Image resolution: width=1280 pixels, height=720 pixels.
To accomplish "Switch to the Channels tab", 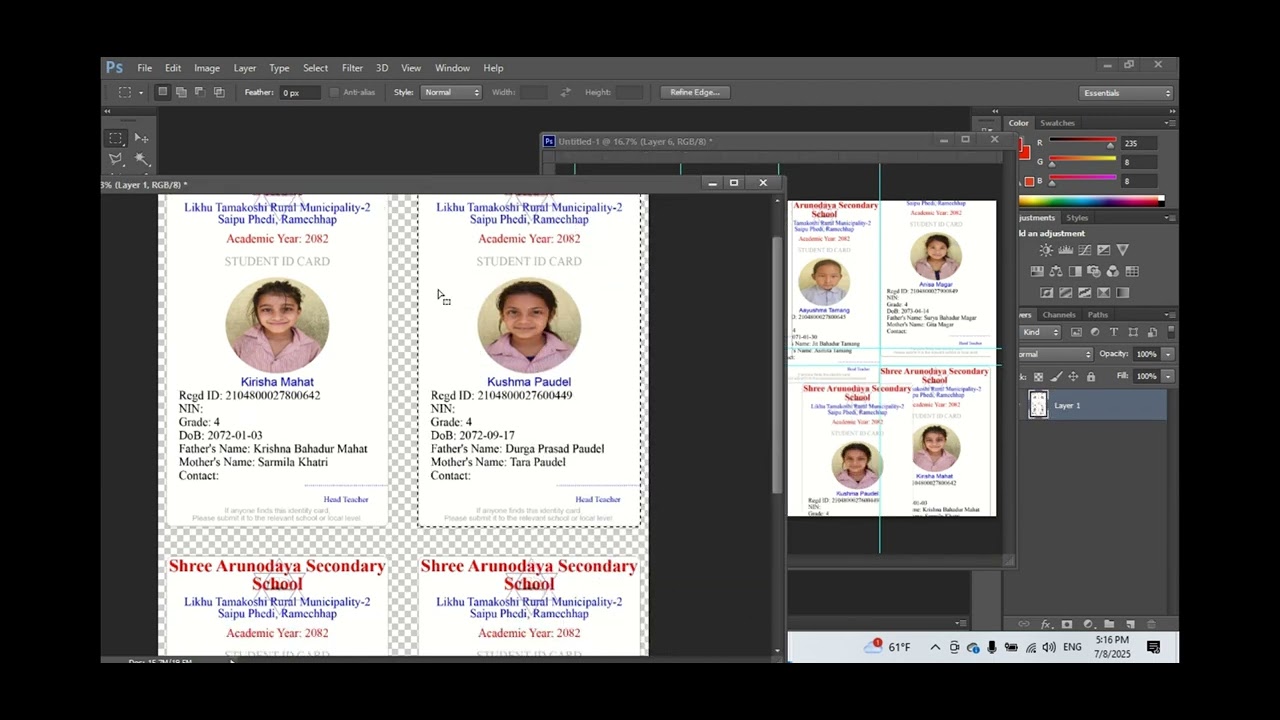I will (1059, 315).
